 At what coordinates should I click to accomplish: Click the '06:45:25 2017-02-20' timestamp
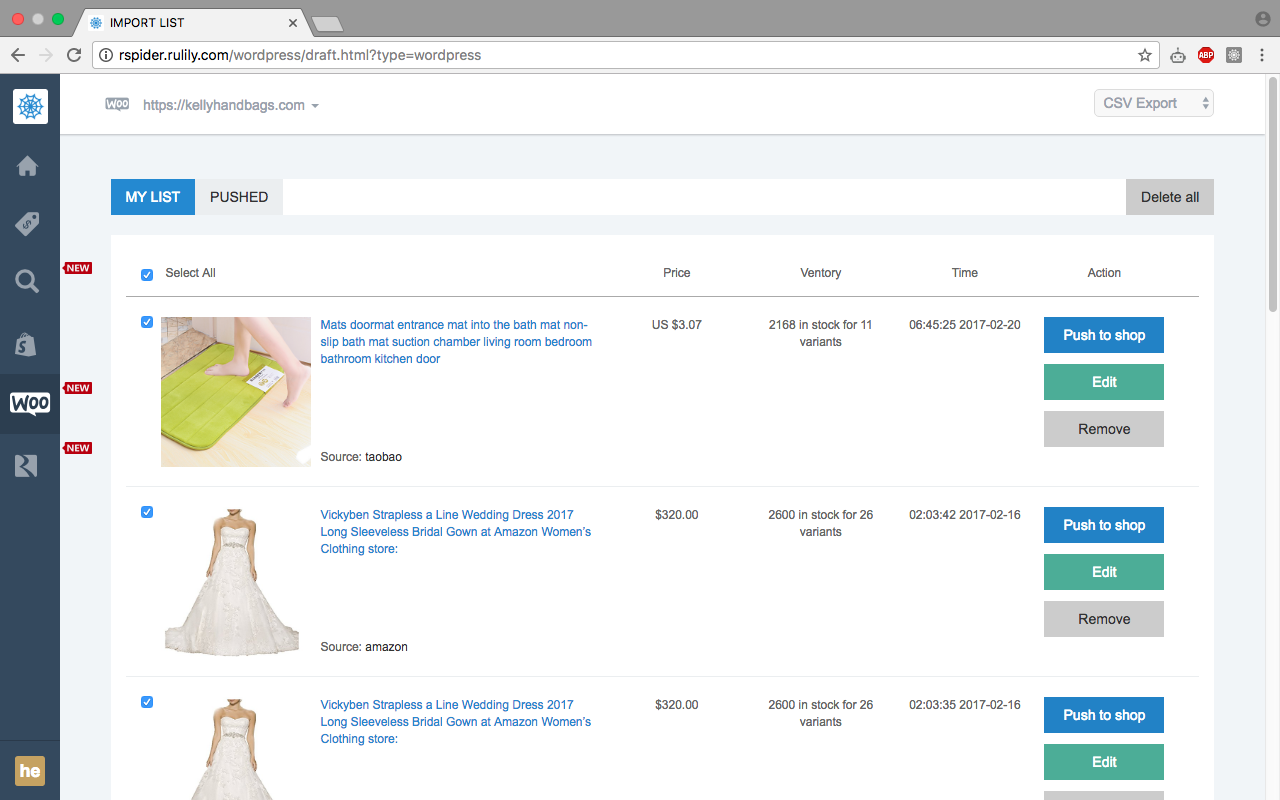click(965, 325)
